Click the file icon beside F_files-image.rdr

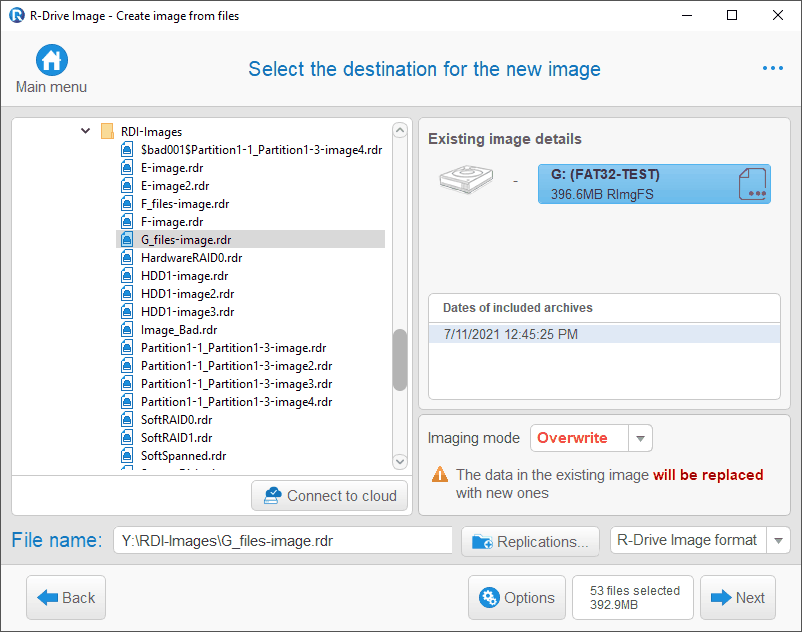tap(127, 204)
